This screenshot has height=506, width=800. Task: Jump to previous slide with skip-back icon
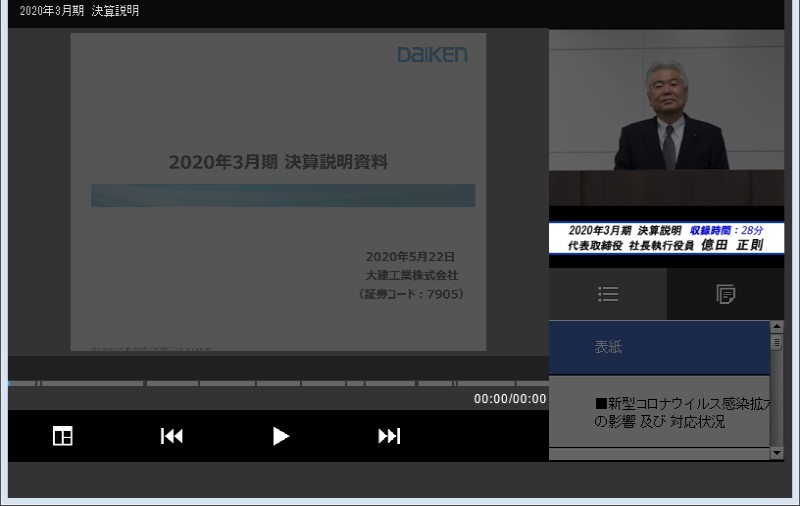(171, 436)
